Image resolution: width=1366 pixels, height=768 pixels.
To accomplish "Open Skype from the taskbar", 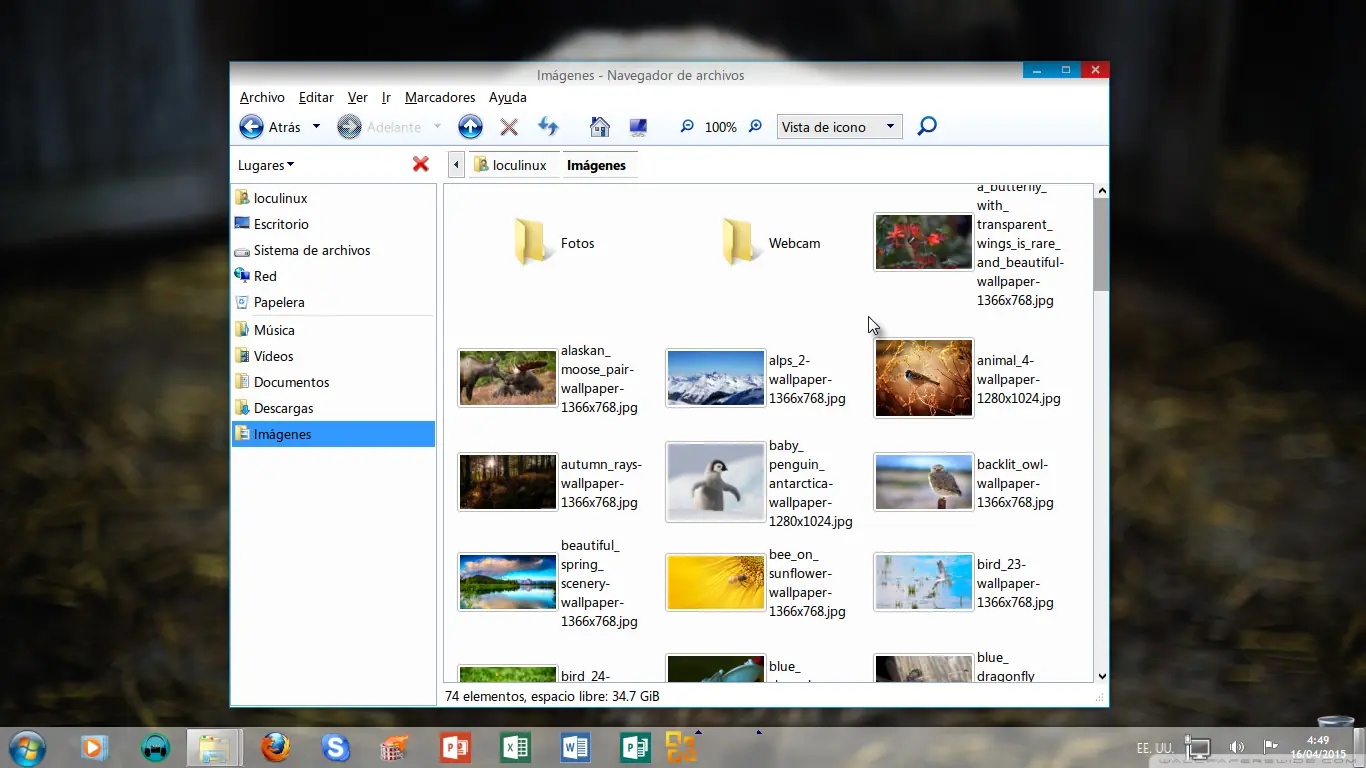I will point(335,747).
